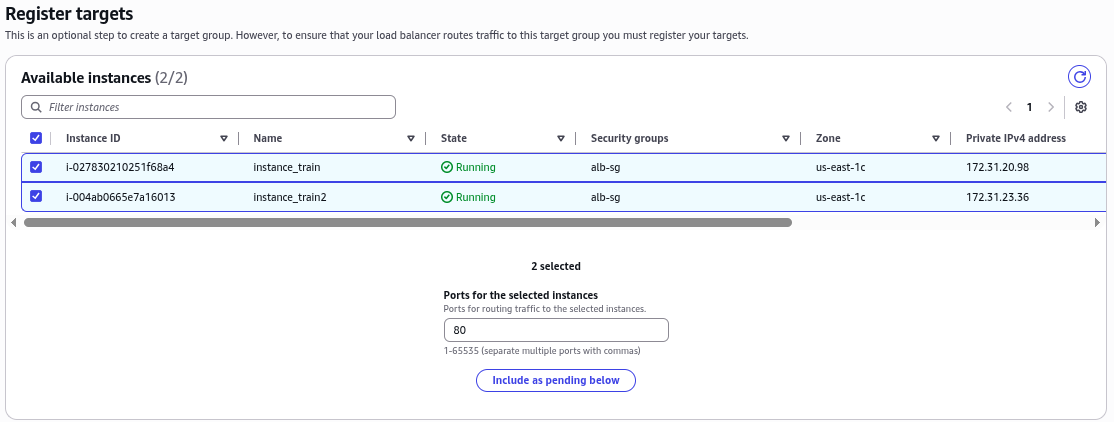Viewport: 1114px width, 422px height.
Task: Toggle the select-all instances checkbox
Action: point(36,138)
